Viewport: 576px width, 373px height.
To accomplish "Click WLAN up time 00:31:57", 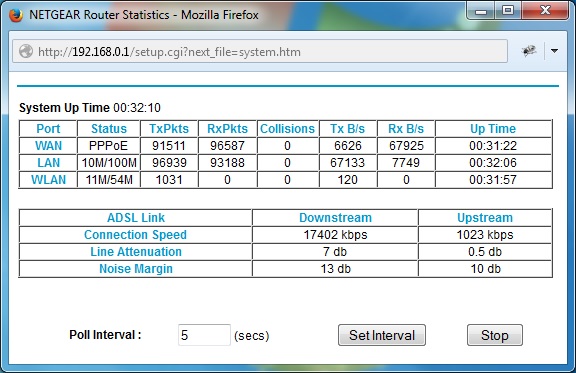I will point(493,180).
